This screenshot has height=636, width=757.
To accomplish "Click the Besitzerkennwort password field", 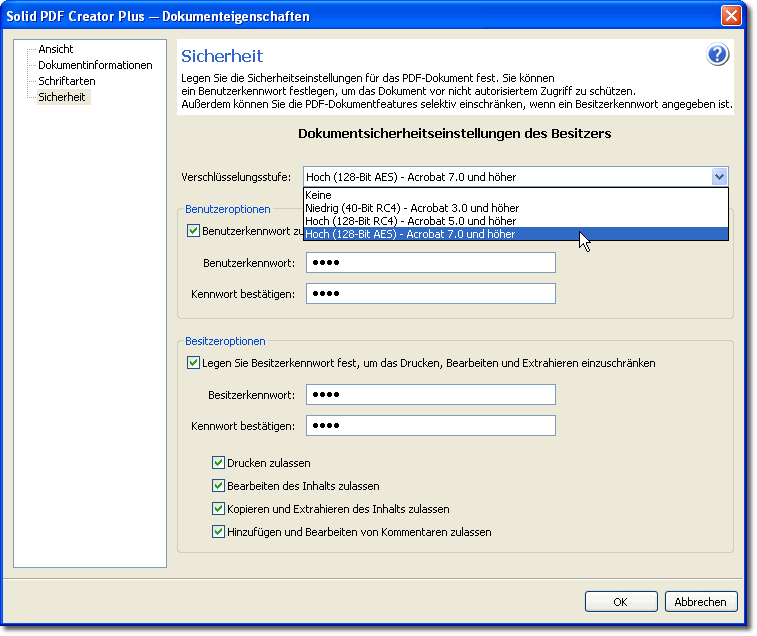I will pos(429,395).
